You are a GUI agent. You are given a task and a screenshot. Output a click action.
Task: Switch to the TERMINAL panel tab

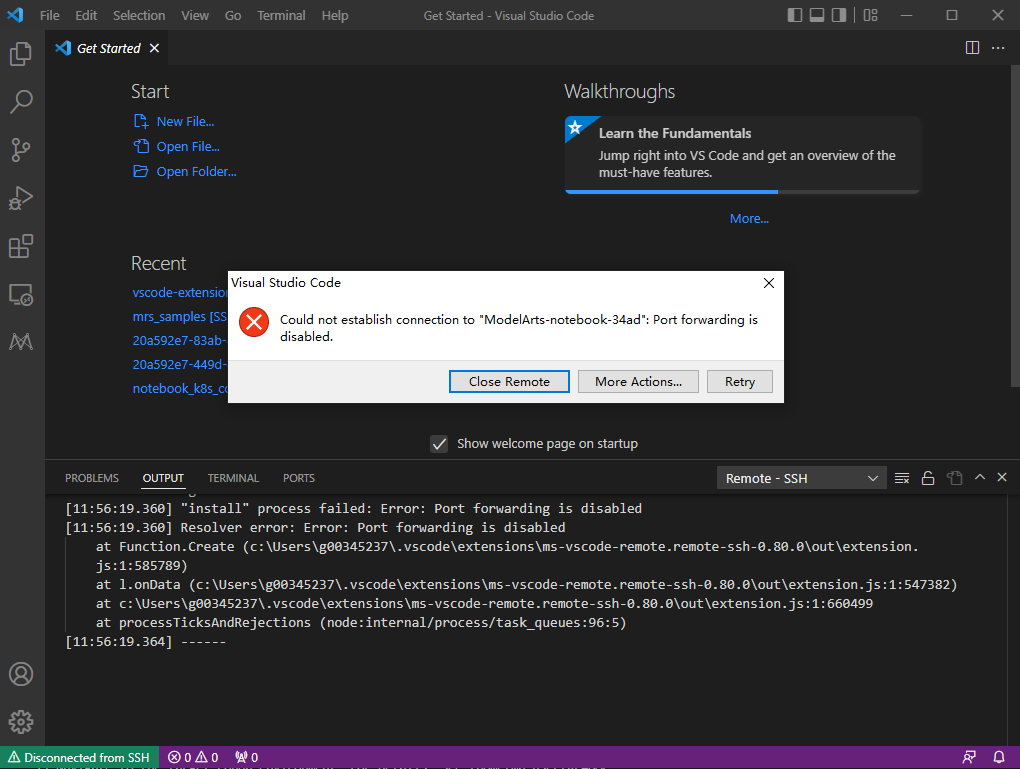click(x=233, y=478)
